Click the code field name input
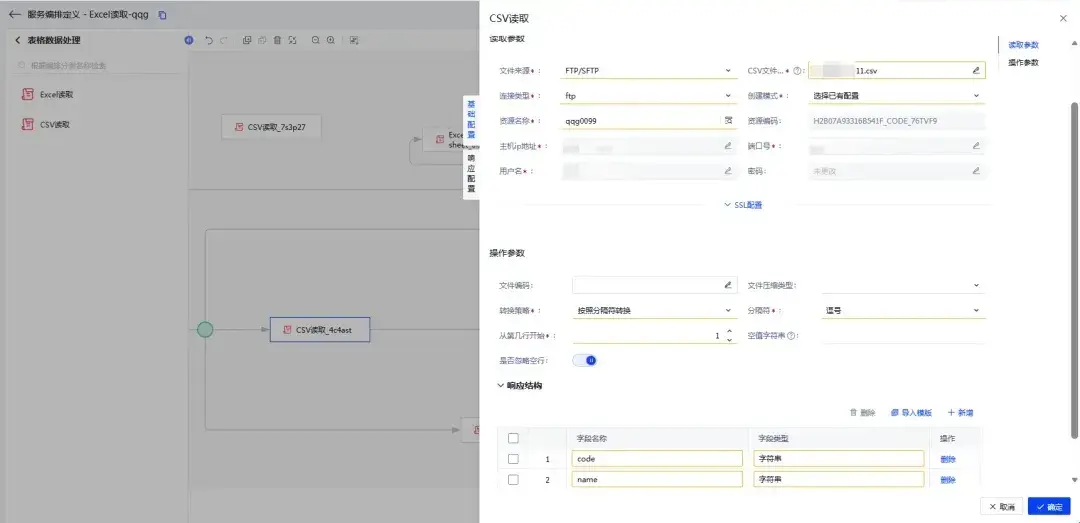The image size is (1080, 523). point(657,459)
